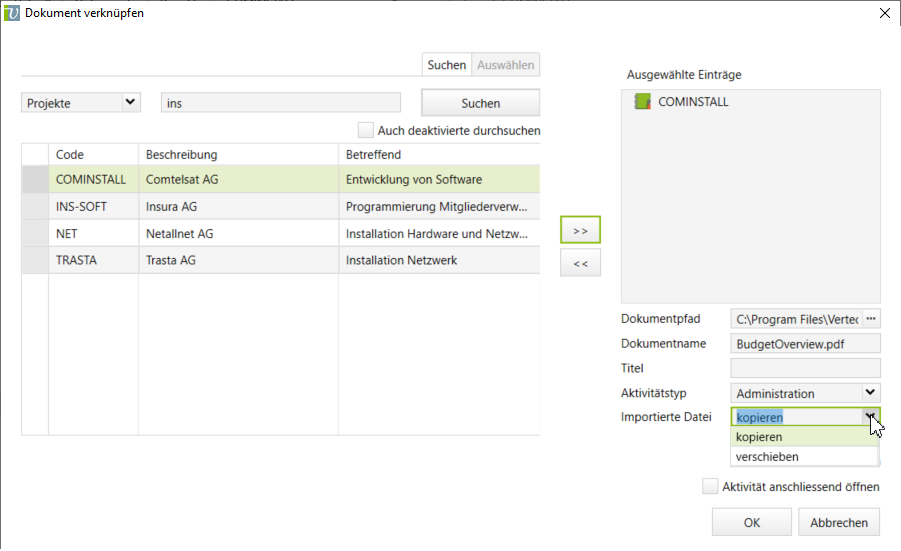
Task: Expand the Aktivitätstyp dropdown
Action: 870,393
